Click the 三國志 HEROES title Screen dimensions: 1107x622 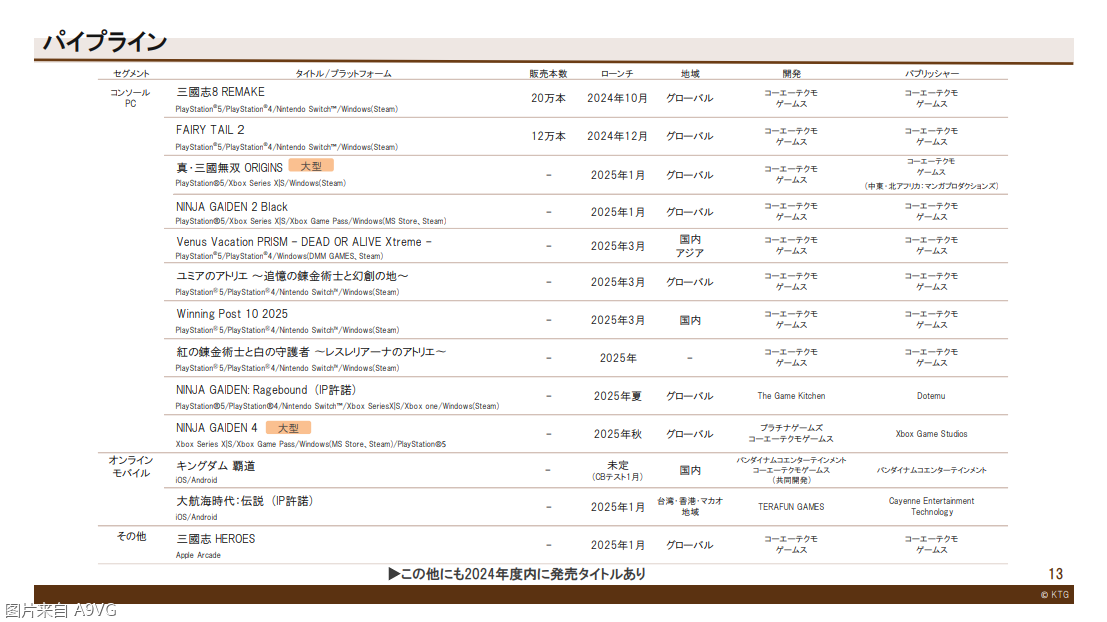[215, 539]
